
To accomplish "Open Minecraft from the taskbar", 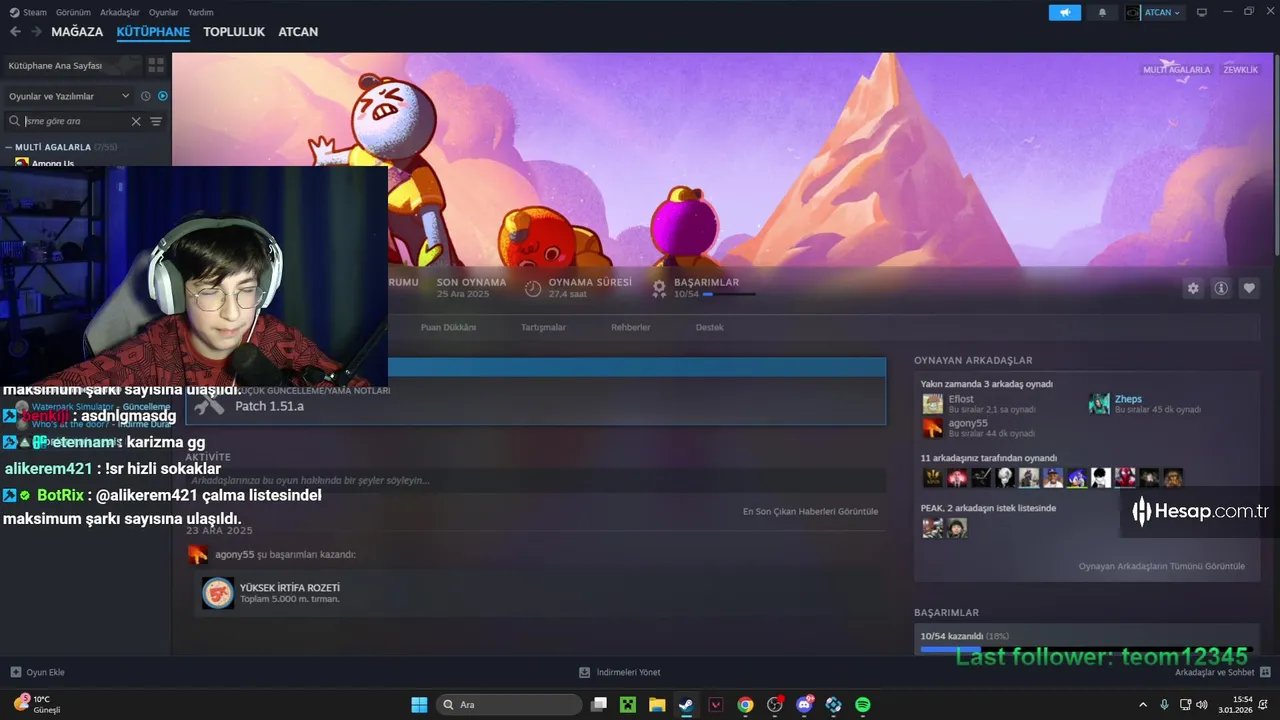I will 627,704.
